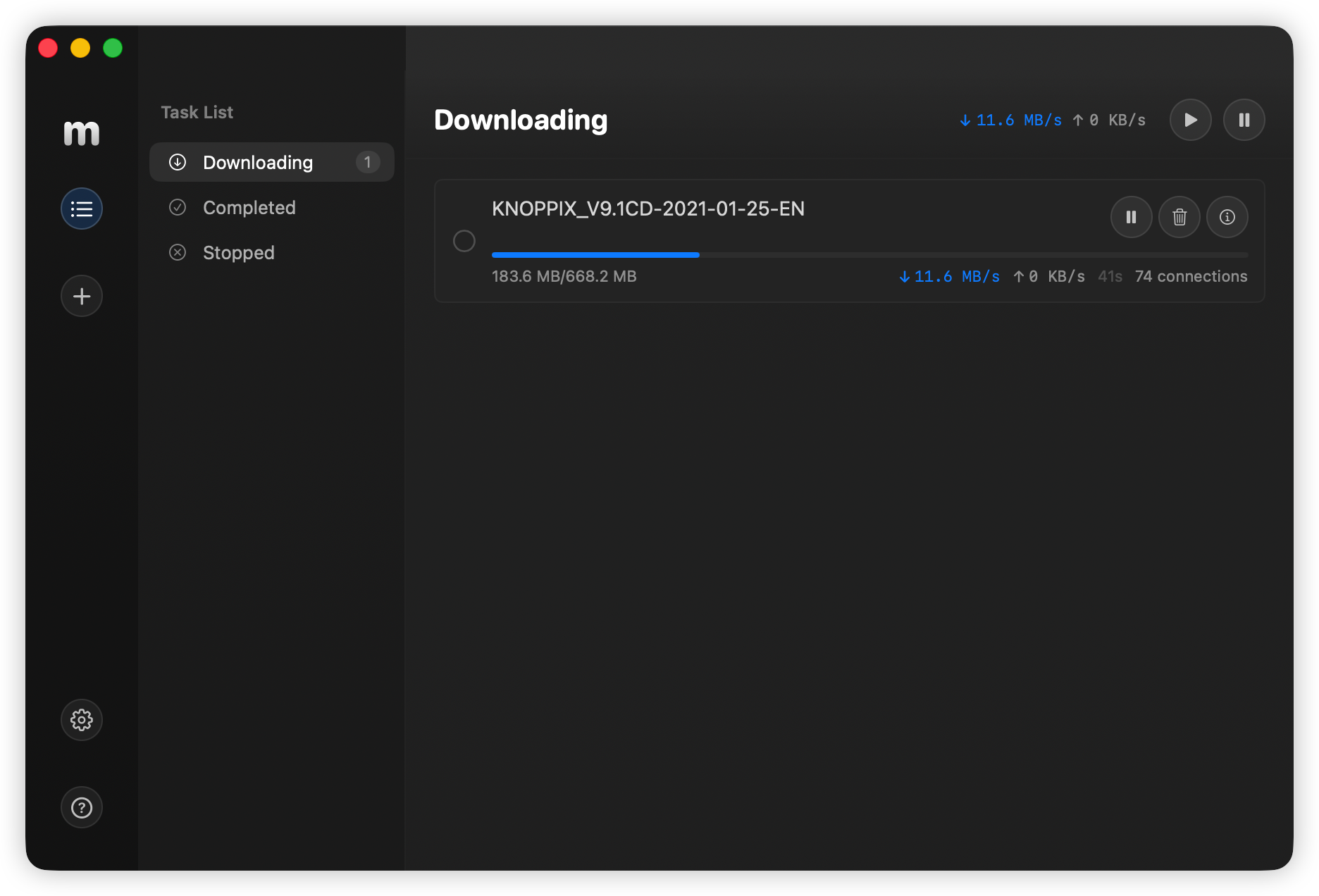Viewport: 1319px width, 896px height.
Task: Switch to the Completed list
Action: 249,207
